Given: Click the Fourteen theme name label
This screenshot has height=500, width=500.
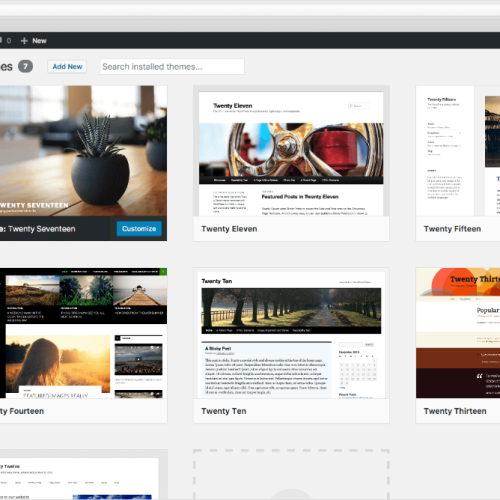Looking at the screenshot, I should pyautogui.click(x=22, y=411).
